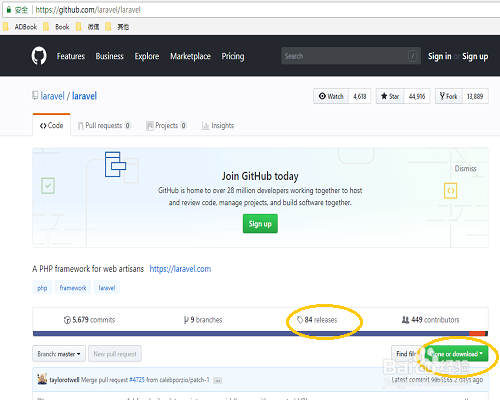Viewport: 500px width, 400px height.
Task: Open Business in the top nav
Action: [x=110, y=56]
